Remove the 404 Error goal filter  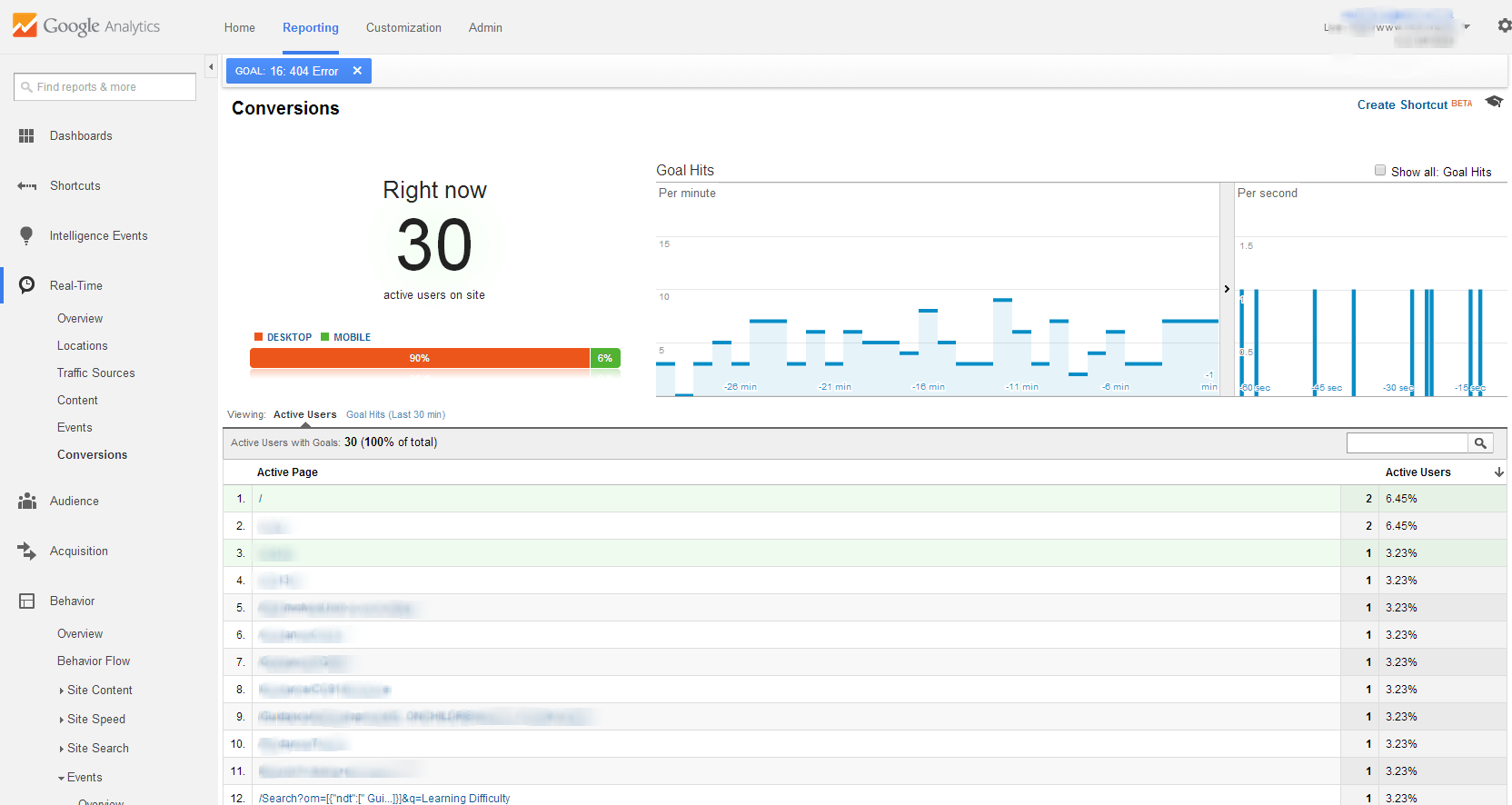point(357,71)
